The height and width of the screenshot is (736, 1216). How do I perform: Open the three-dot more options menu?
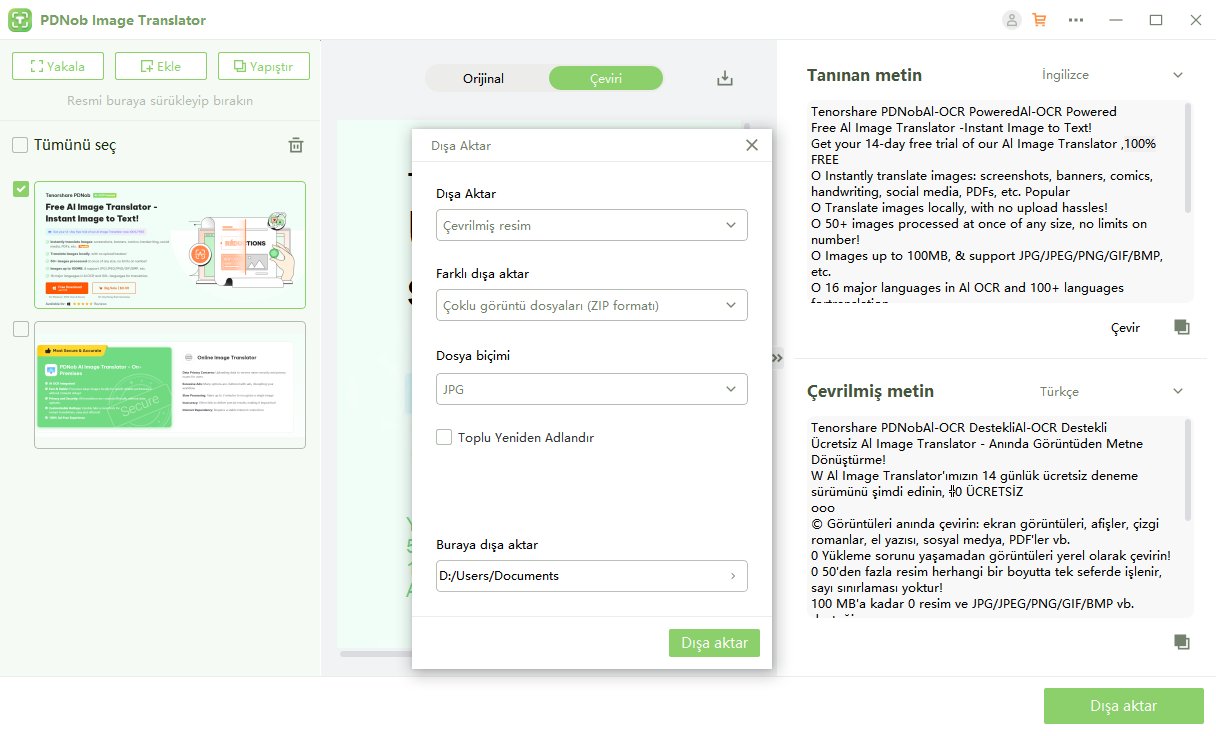coord(1076,20)
